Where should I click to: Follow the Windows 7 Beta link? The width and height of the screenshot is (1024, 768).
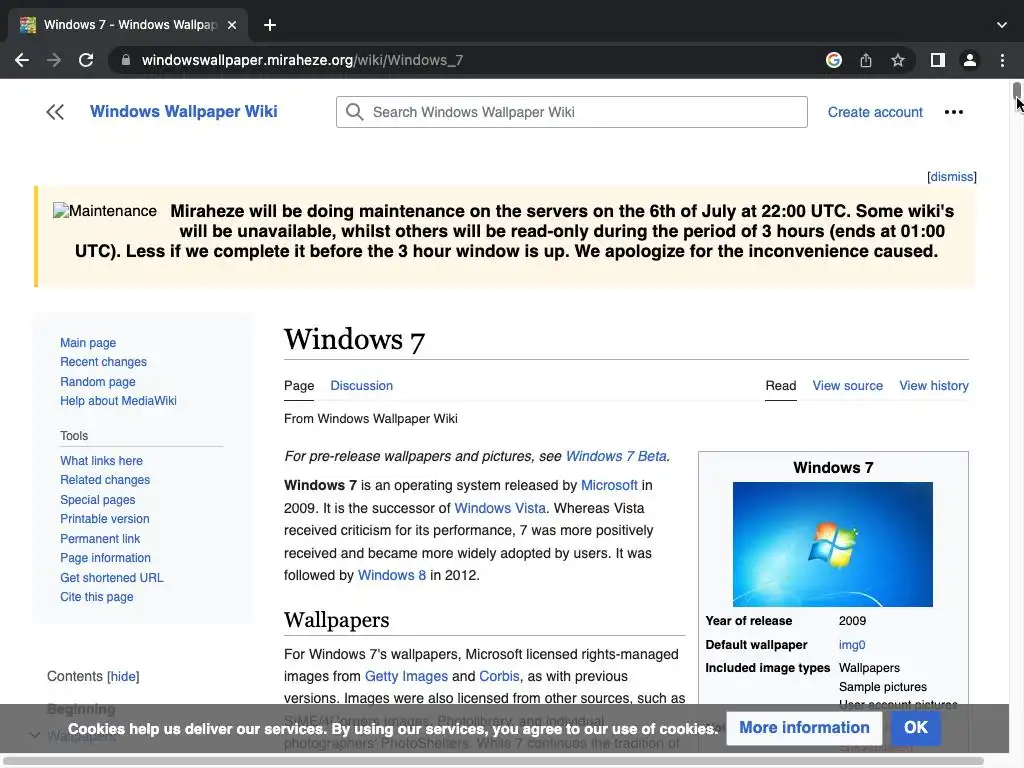click(x=616, y=456)
